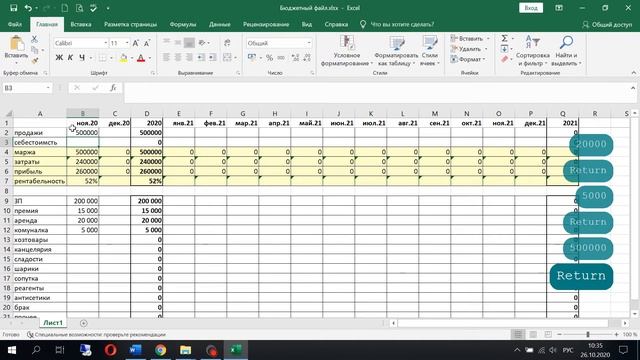Align cell text to the right
640x360 pixels.
coord(189,58)
